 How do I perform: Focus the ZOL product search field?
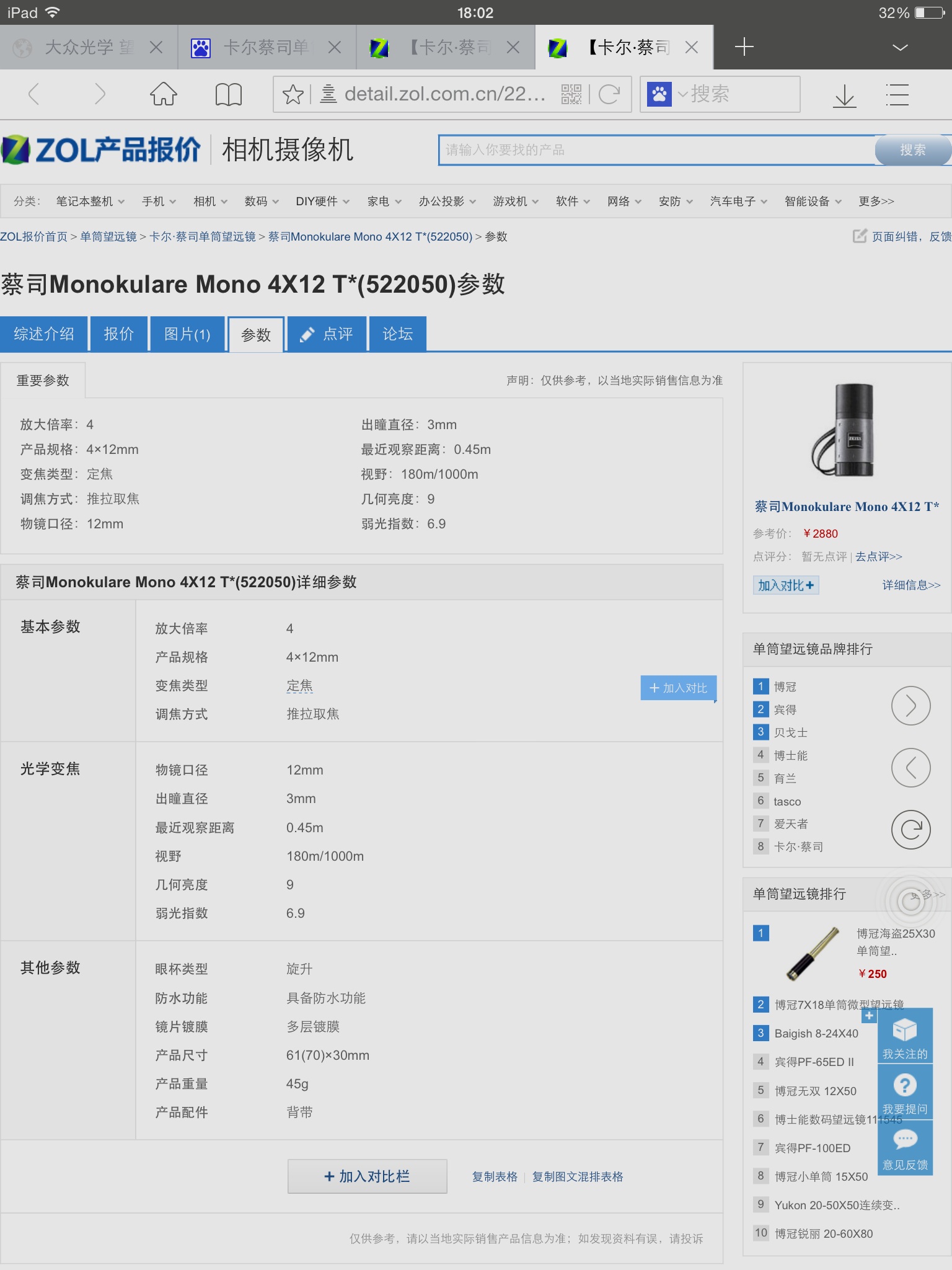(657, 150)
